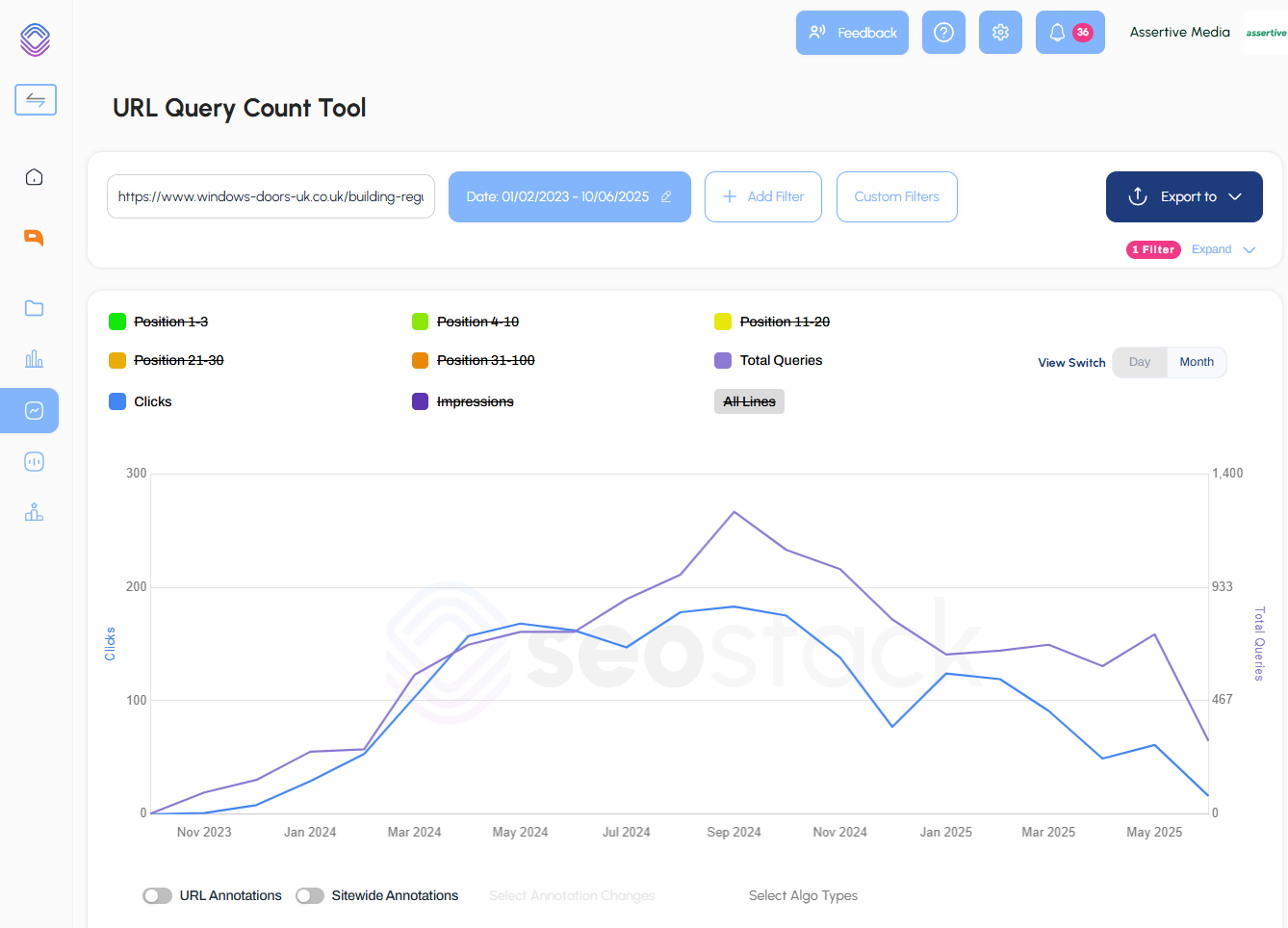Screen dimensions: 1288x928
Task: Switch chart view to Day
Action: [1139, 362]
